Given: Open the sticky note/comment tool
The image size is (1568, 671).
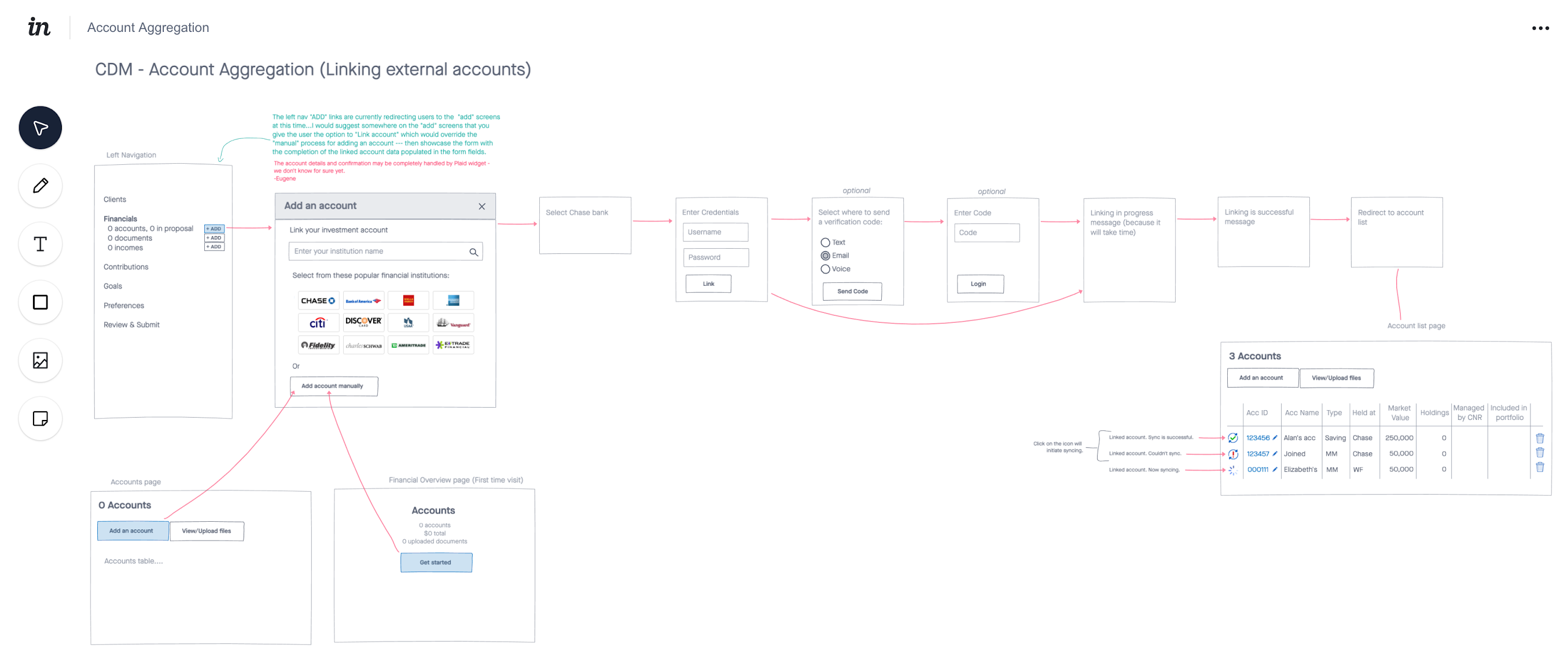Looking at the screenshot, I should tap(40, 419).
